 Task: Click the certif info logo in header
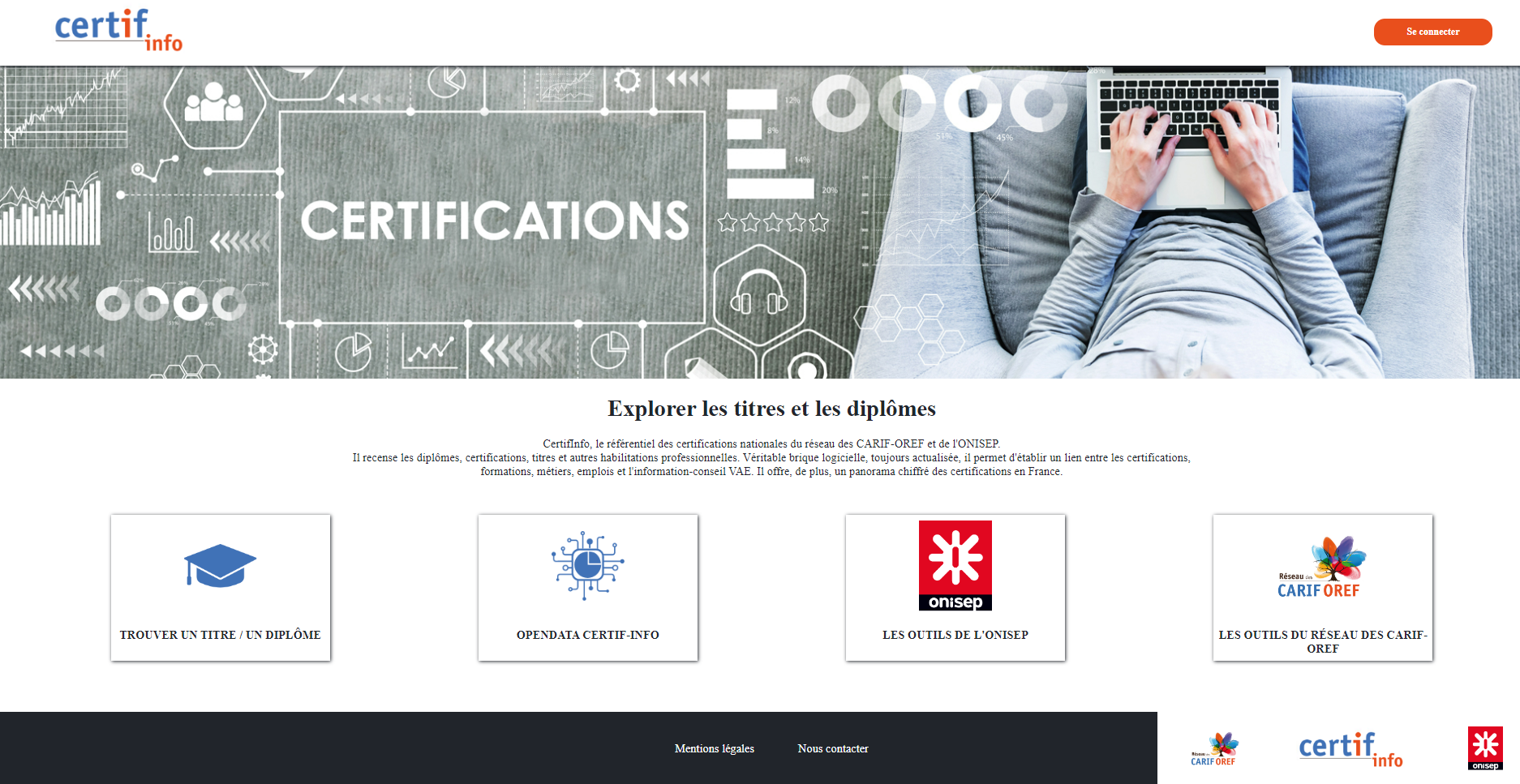point(118,30)
